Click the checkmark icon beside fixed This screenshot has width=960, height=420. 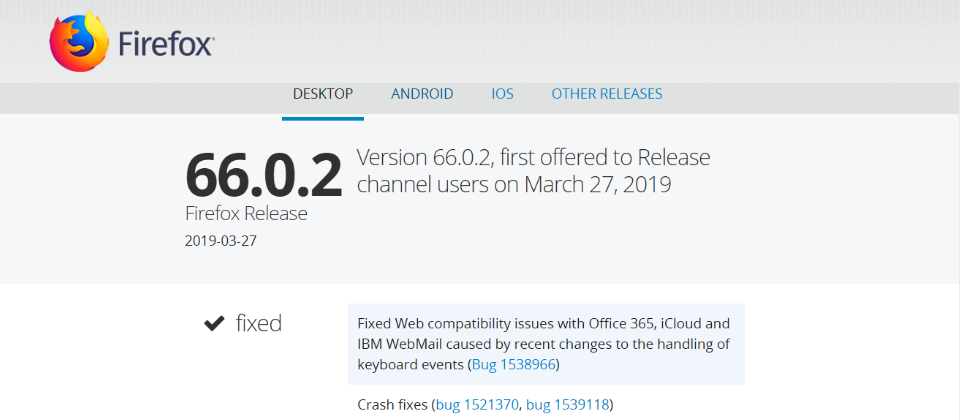[213, 323]
